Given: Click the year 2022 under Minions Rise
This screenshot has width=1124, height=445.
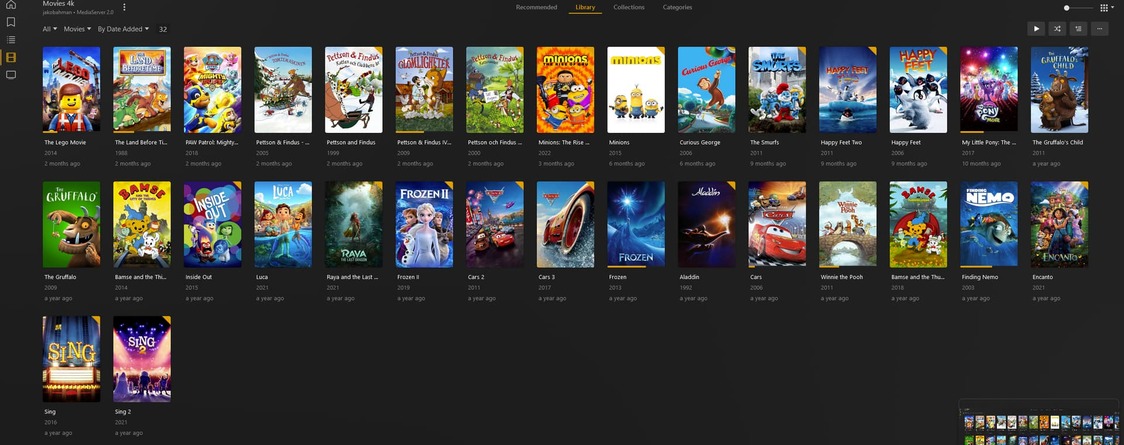Looking at the screenshot, I should (x=545, y=153).
